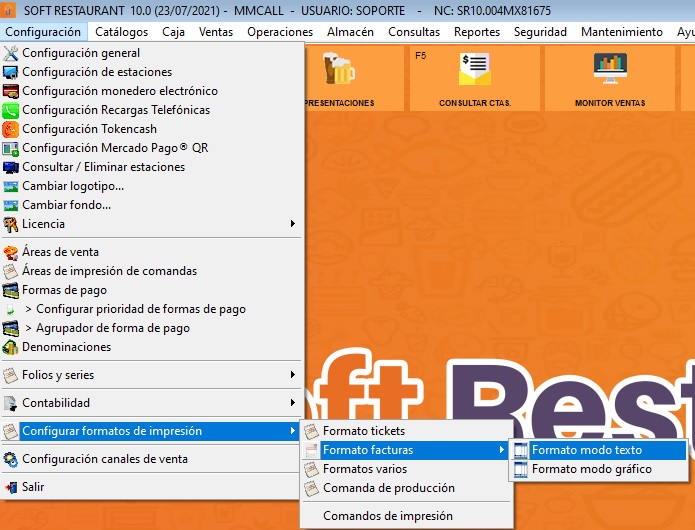695x530 pixels.
Task: Click the Configuración general tools icon
Action: click(11, 53)
